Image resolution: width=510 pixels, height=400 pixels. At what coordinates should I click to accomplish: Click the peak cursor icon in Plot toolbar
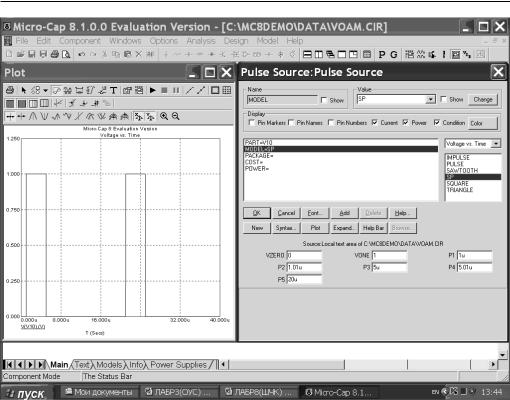coord(33,116)
